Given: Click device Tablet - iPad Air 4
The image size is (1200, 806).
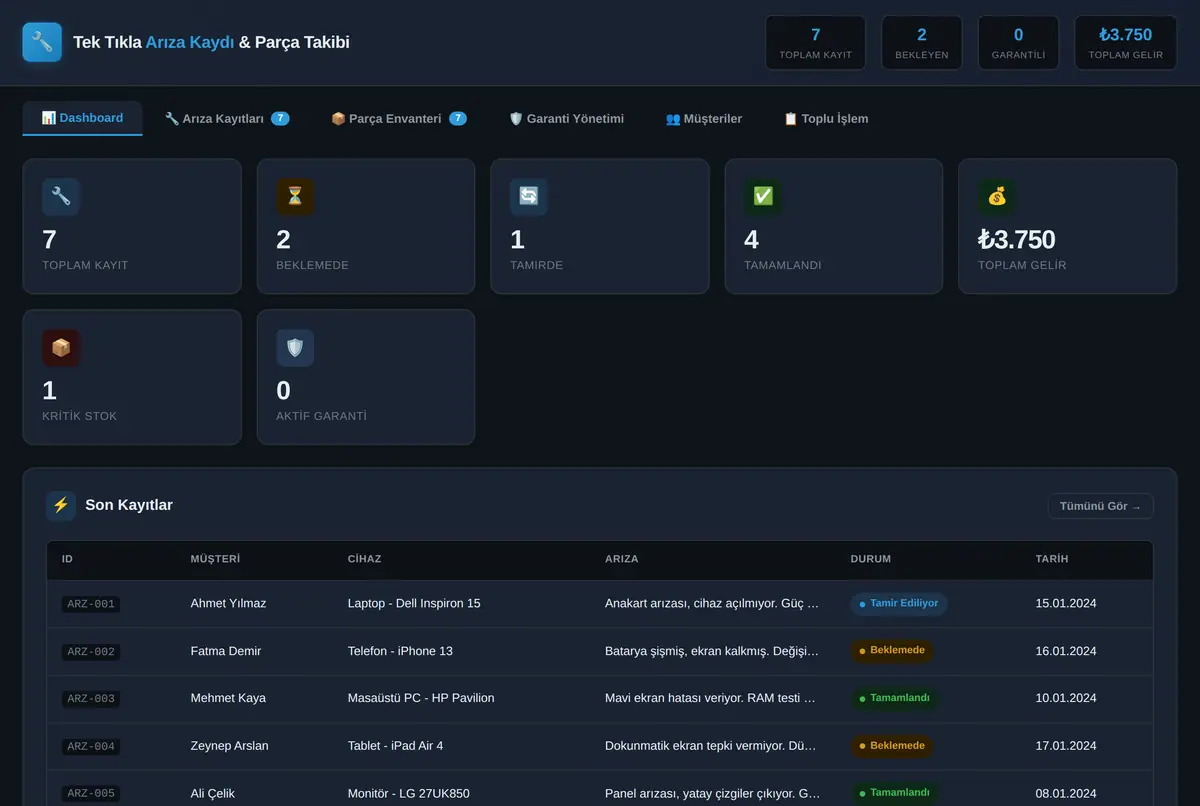Looking at the screenshot, I should (395, 746).
